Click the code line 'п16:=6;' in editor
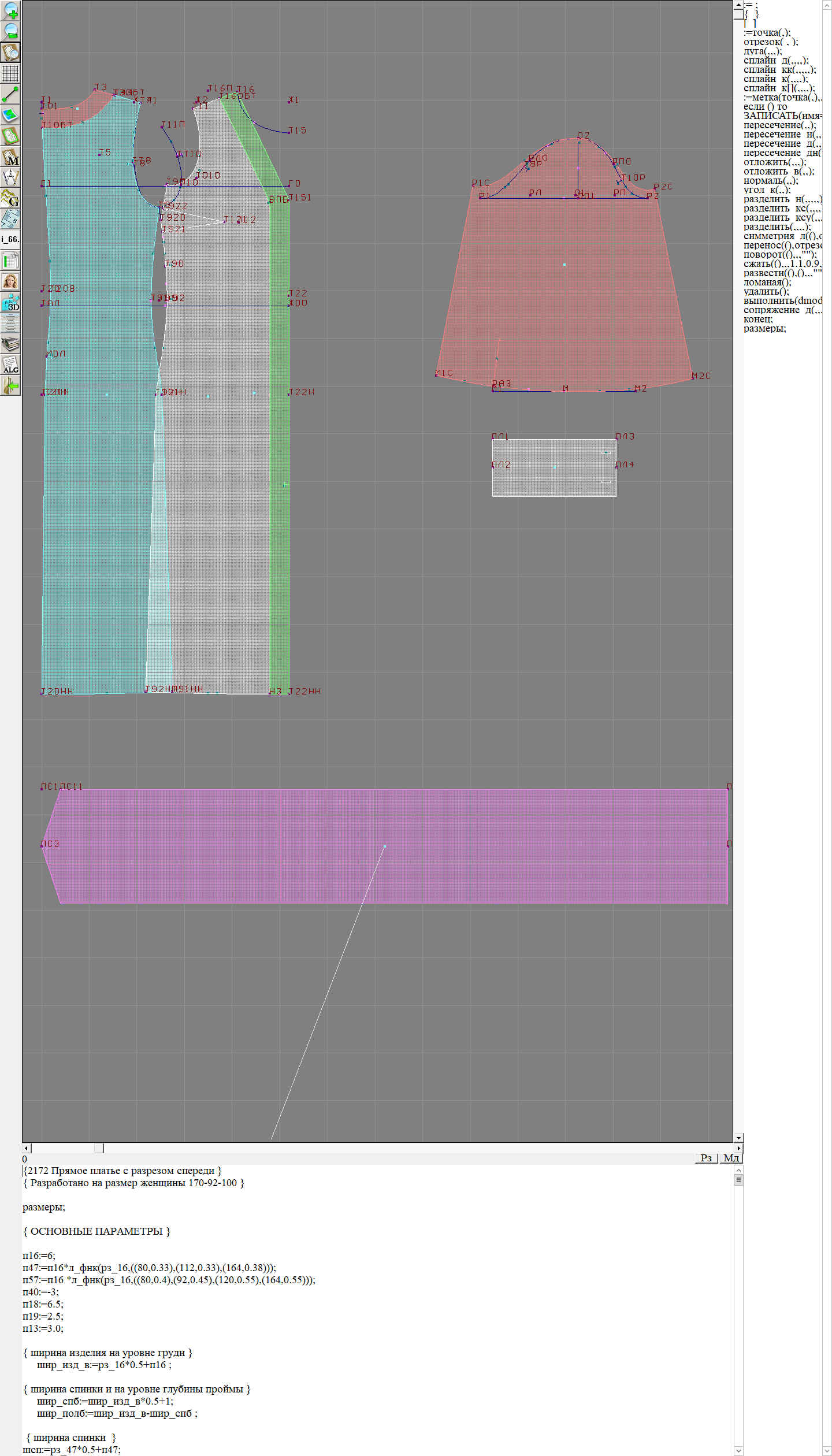Image resolution: width=832 pixels, height=1456 pixels. point(39,1255)
